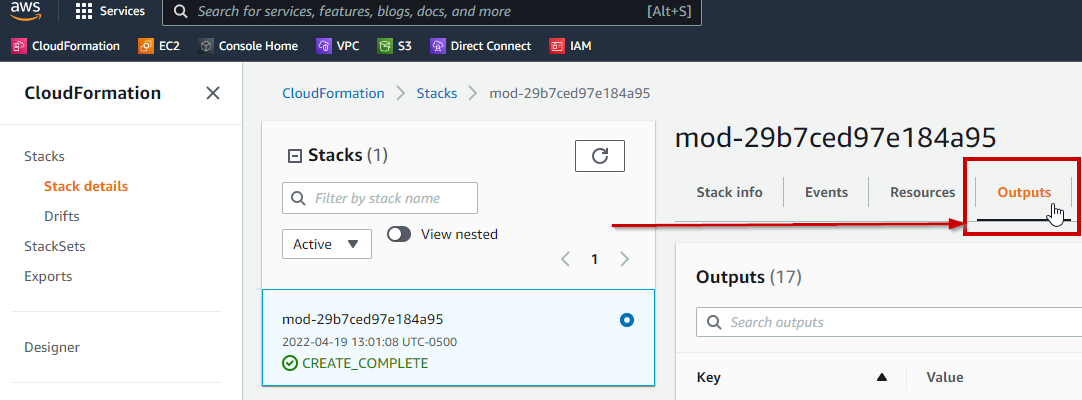The width and height of the screenshot is (1082, 400).
Task: Toggle the View nested switch
Action: [399, 234]
